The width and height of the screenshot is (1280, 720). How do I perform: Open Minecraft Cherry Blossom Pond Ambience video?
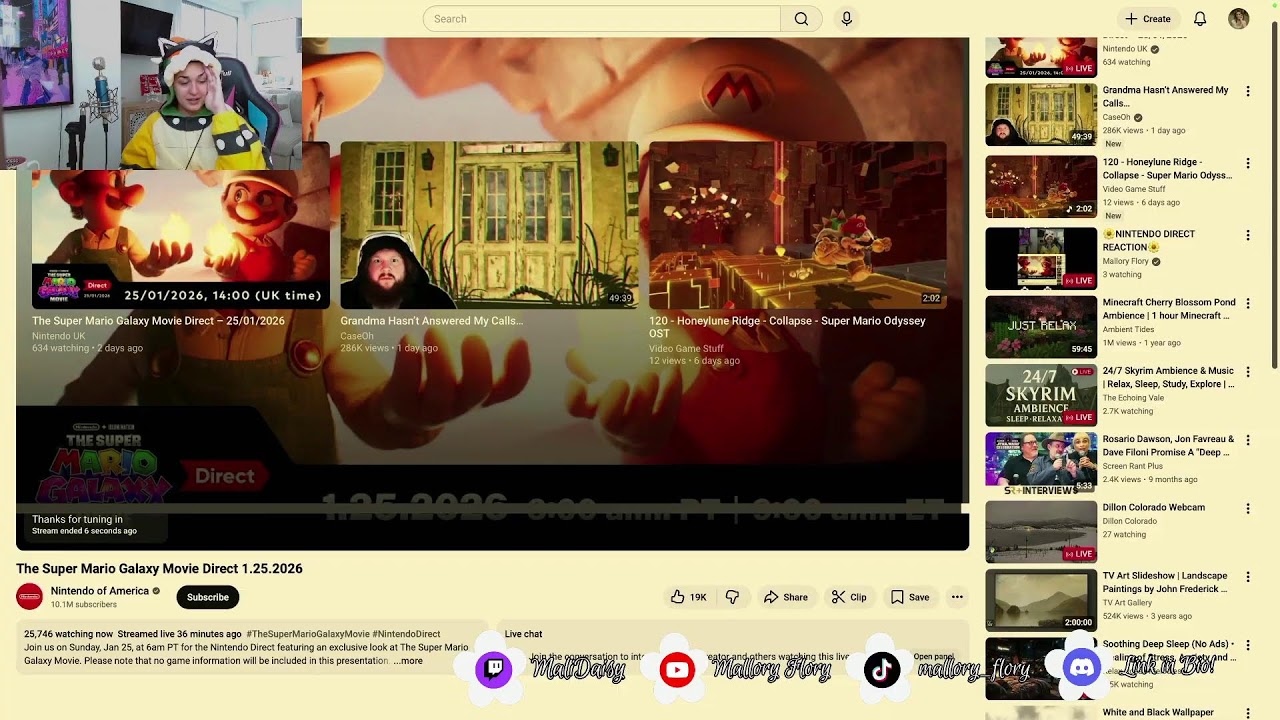1169,308
